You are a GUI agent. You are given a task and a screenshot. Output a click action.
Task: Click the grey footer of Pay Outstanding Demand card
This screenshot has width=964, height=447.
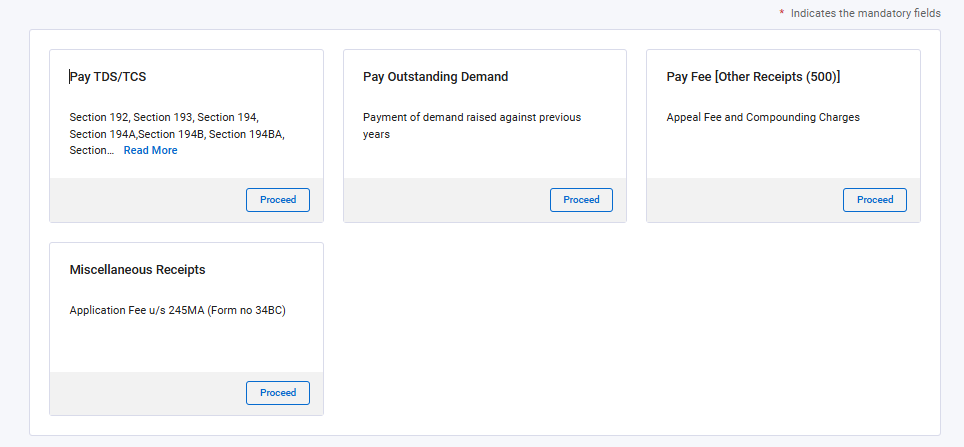(440, 200)
